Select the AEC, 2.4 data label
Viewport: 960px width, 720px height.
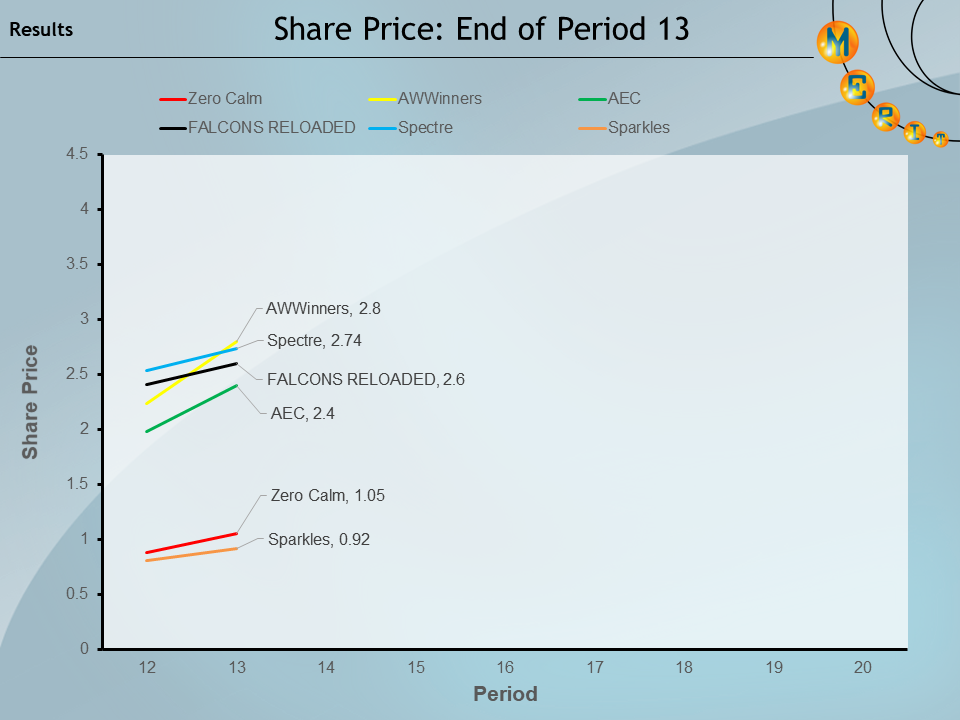[302, 412]
